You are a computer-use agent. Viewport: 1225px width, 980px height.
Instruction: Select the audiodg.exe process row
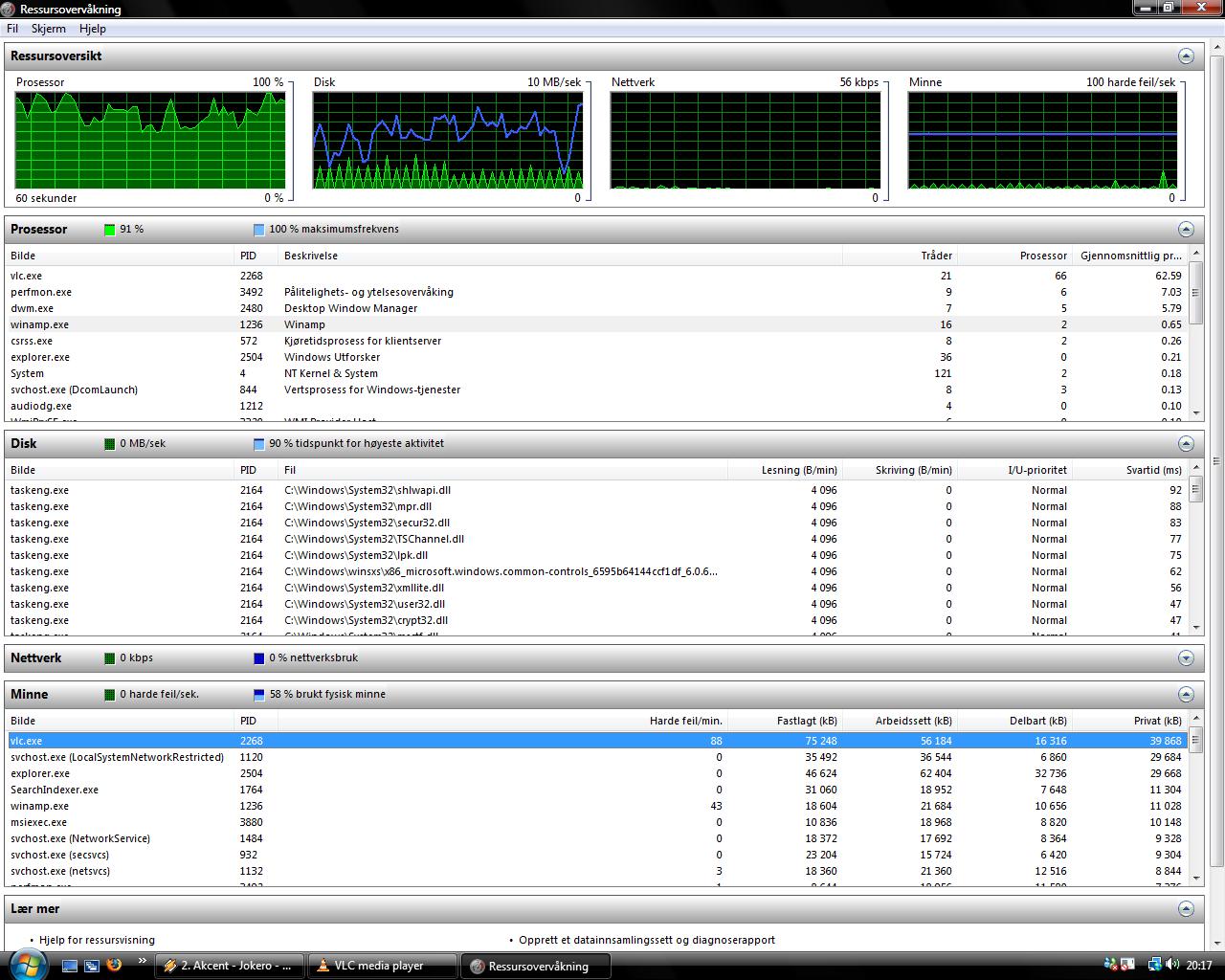(x=597, y=406)
